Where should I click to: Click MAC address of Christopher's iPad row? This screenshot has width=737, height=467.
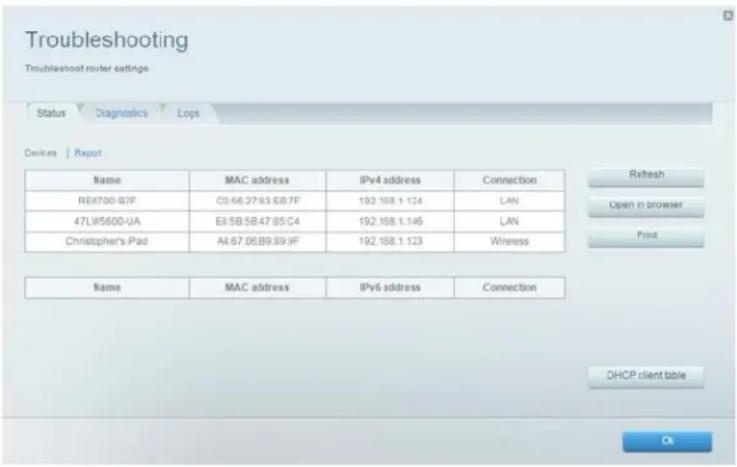[258, 241]
